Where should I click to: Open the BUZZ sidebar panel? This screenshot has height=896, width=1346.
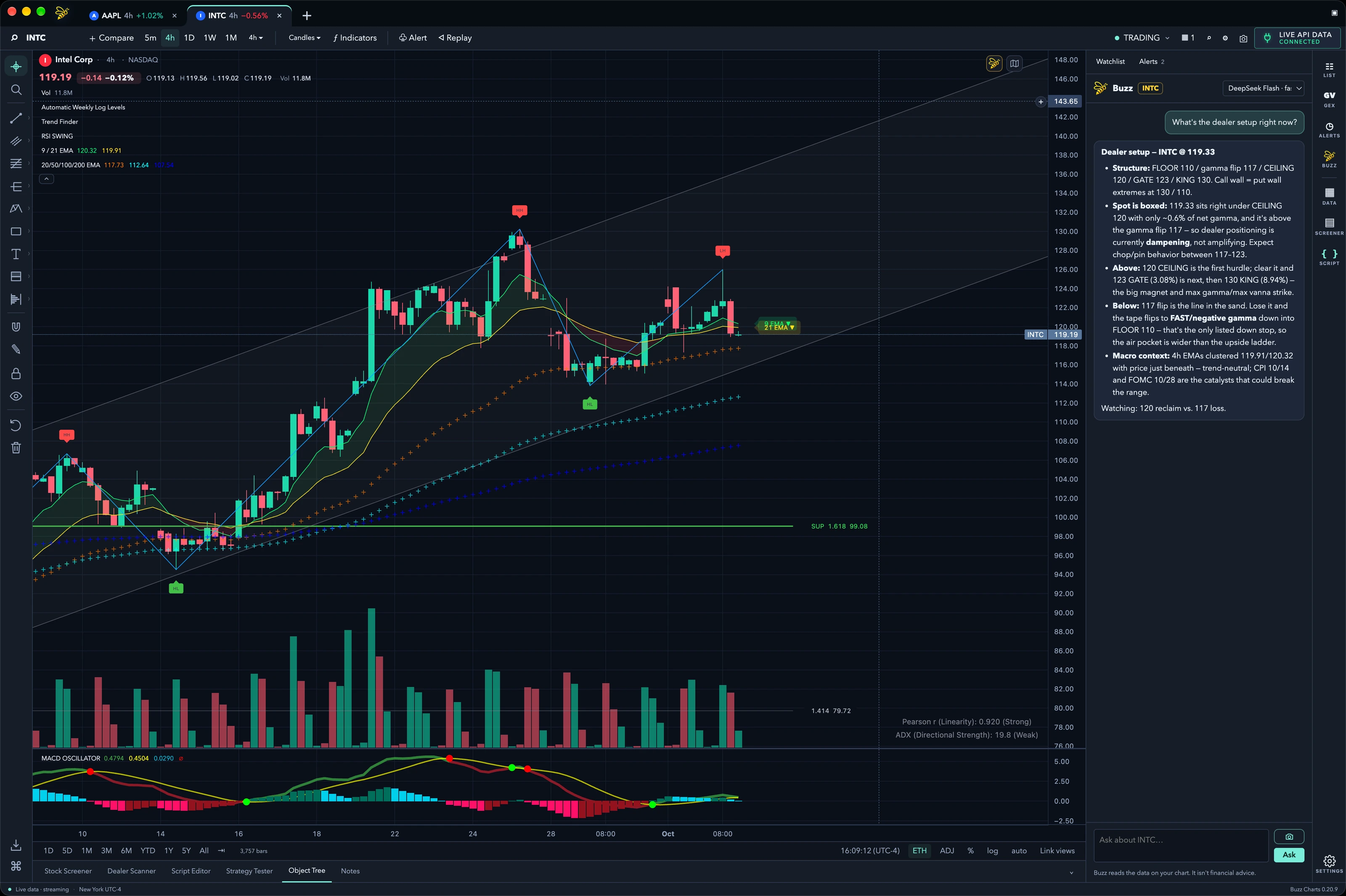tap(1330, 159)
